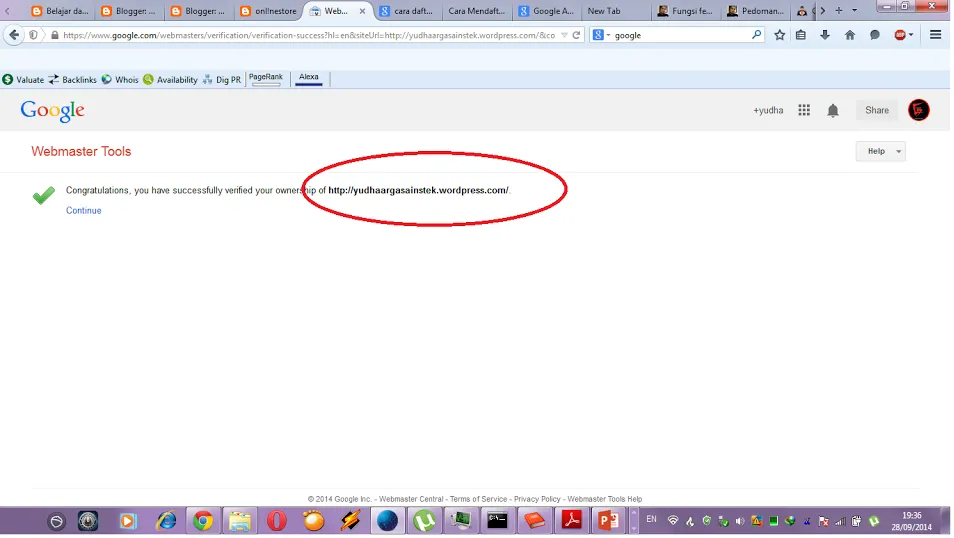Open the URL bar history dropdown arrow

564,35
